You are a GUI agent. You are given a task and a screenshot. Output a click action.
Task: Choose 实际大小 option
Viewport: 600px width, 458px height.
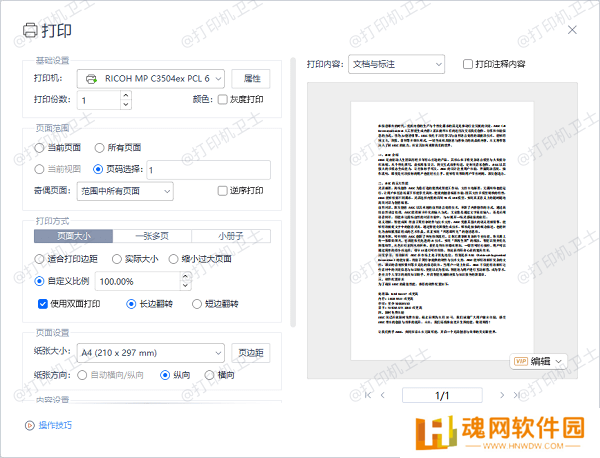[117, 259]
